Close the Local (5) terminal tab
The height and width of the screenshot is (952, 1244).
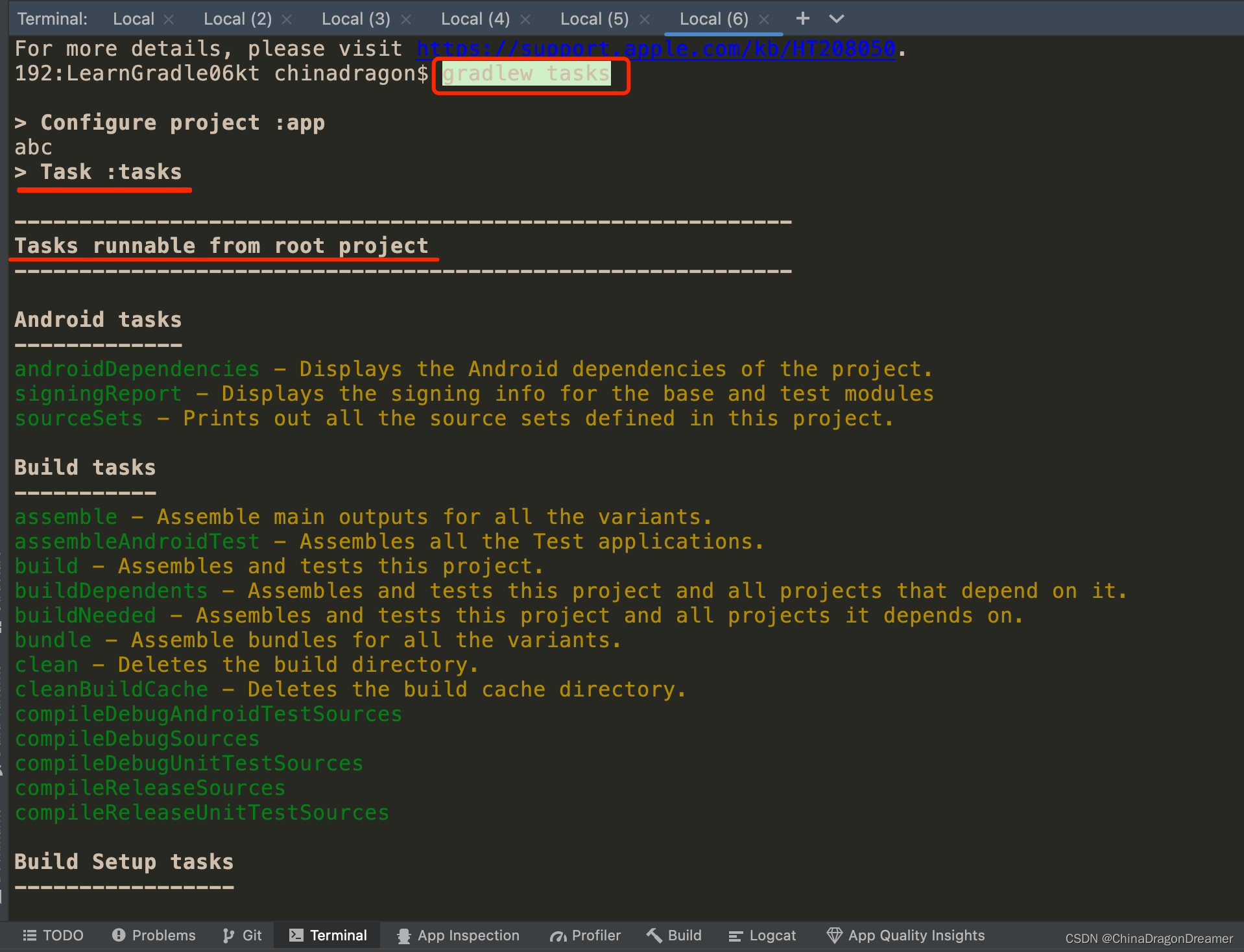645,19
